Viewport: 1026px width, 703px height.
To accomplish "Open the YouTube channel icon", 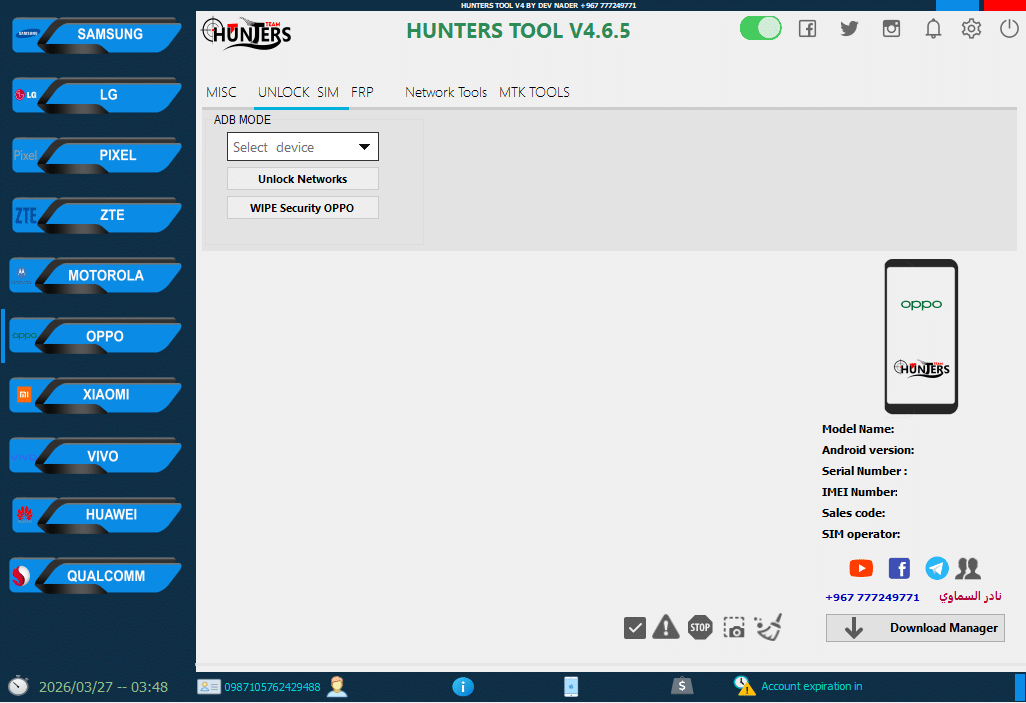I will coord(861,568).
